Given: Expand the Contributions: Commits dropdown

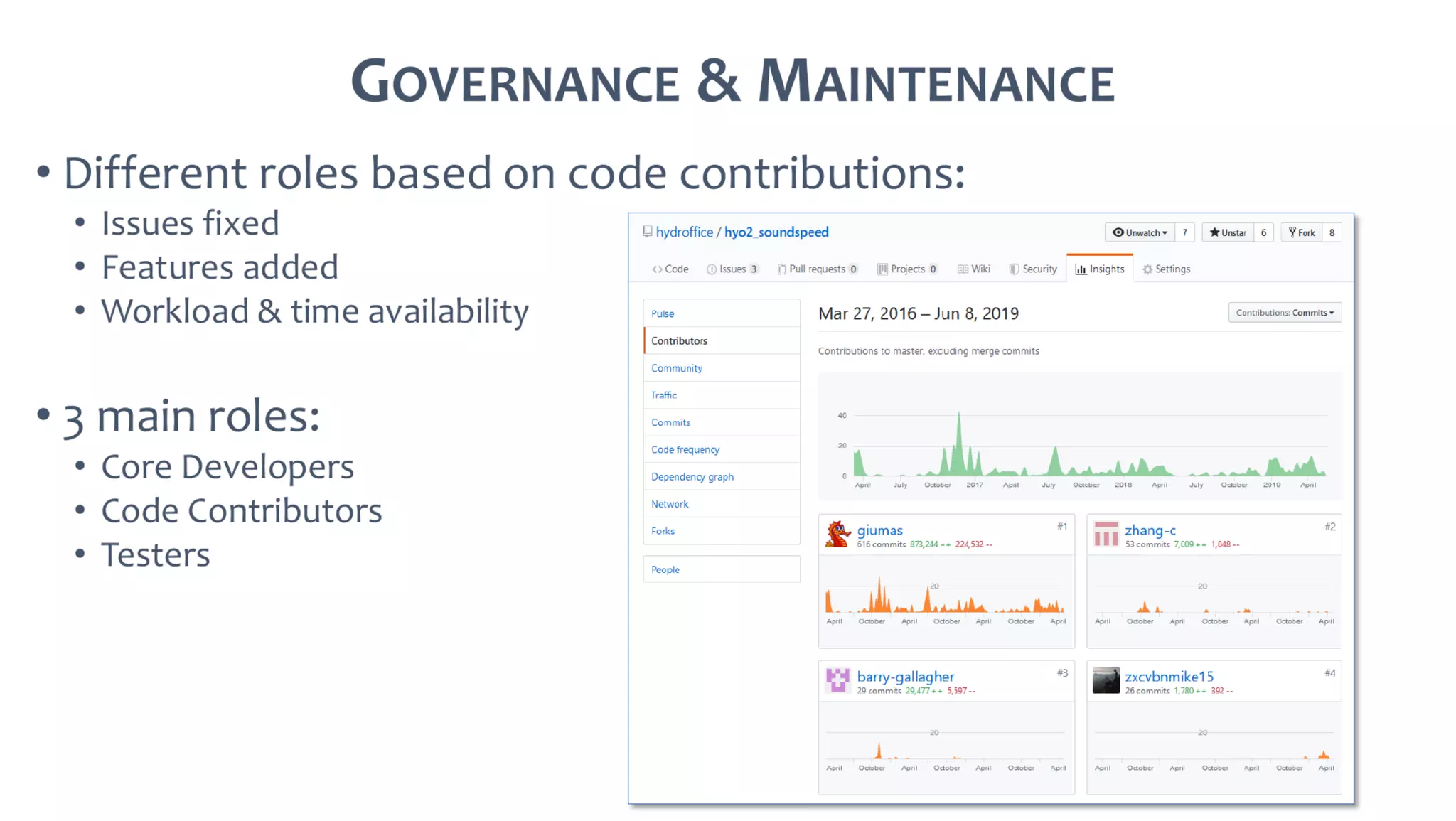Looking at the screenshot, I should (1284, 313).
